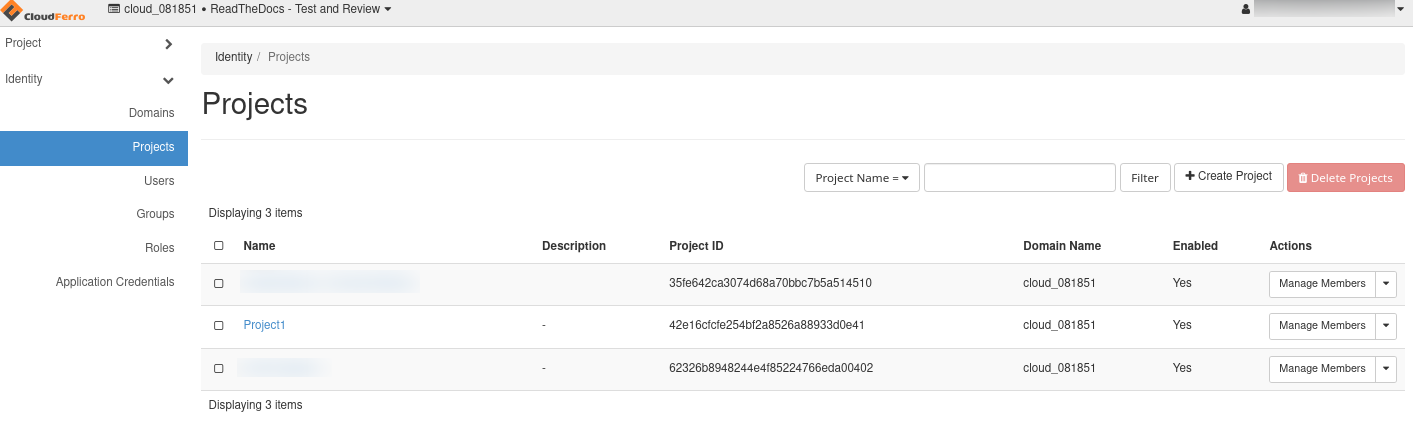Open actions dropdown arrow for project 62326b89
The width and height of the screenshot is (1413, 428).
1386,369
